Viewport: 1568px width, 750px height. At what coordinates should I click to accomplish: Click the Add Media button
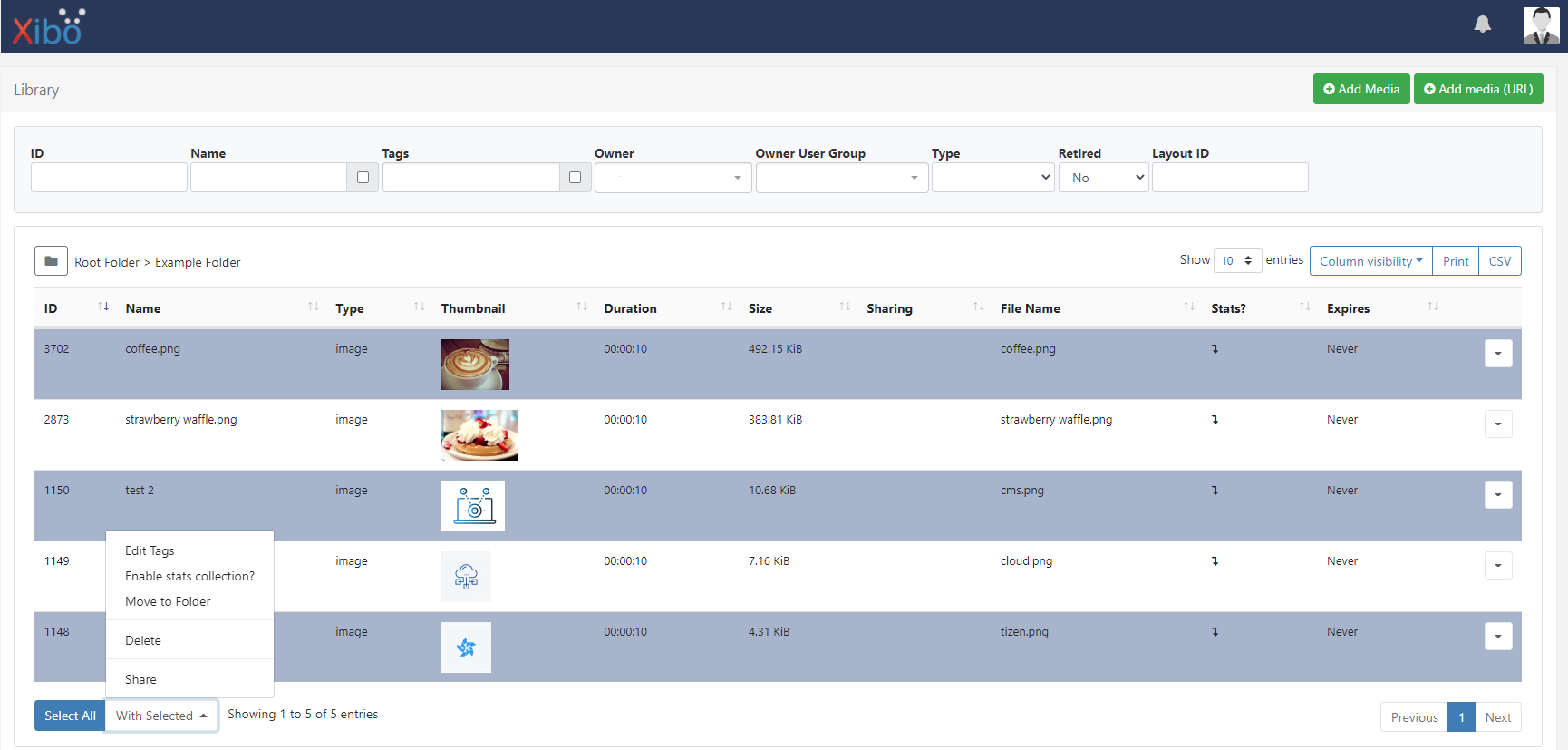click(x=1360, y=89)
